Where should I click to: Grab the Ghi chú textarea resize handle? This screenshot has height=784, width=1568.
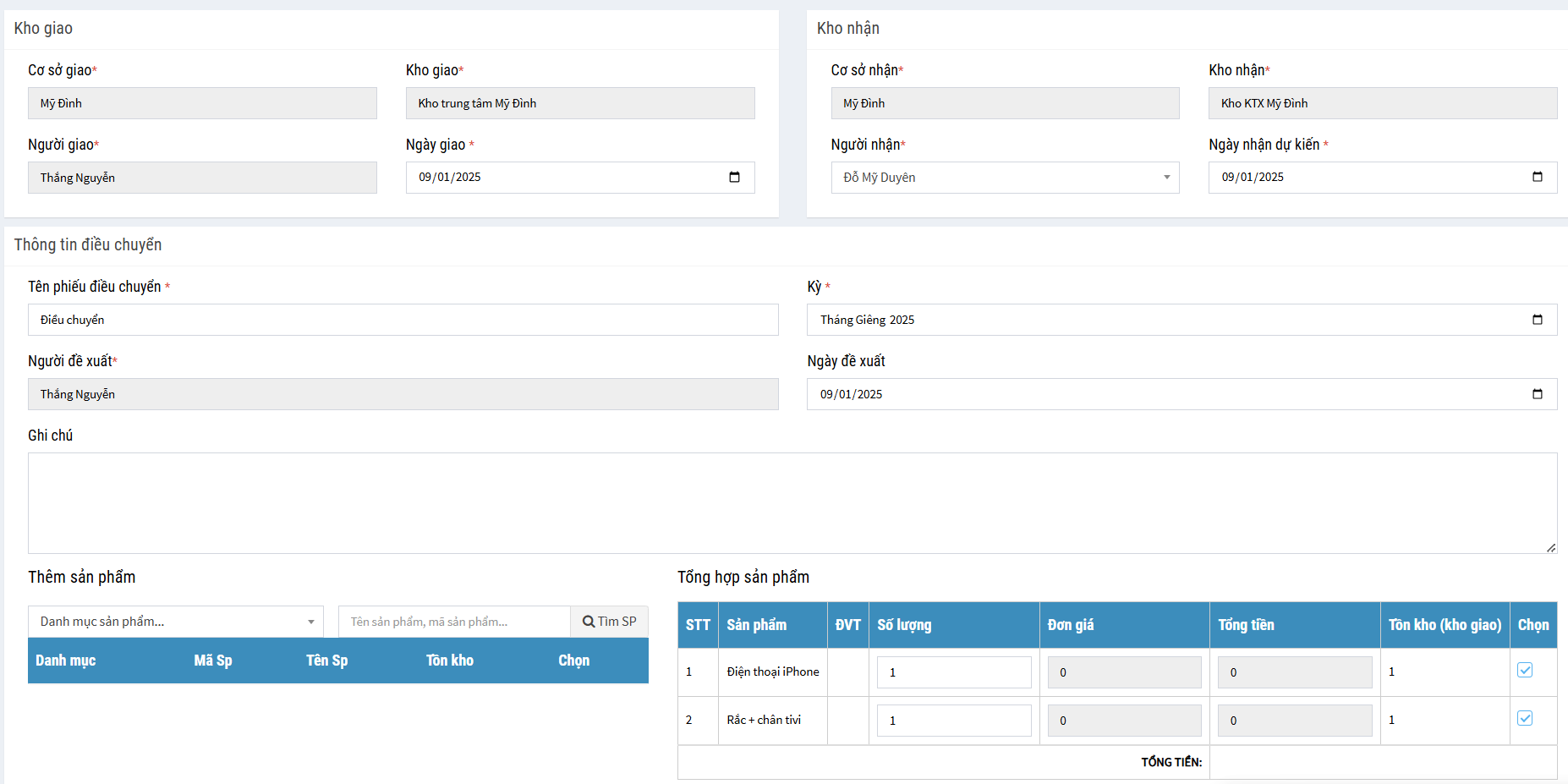tap(1550, 547)
